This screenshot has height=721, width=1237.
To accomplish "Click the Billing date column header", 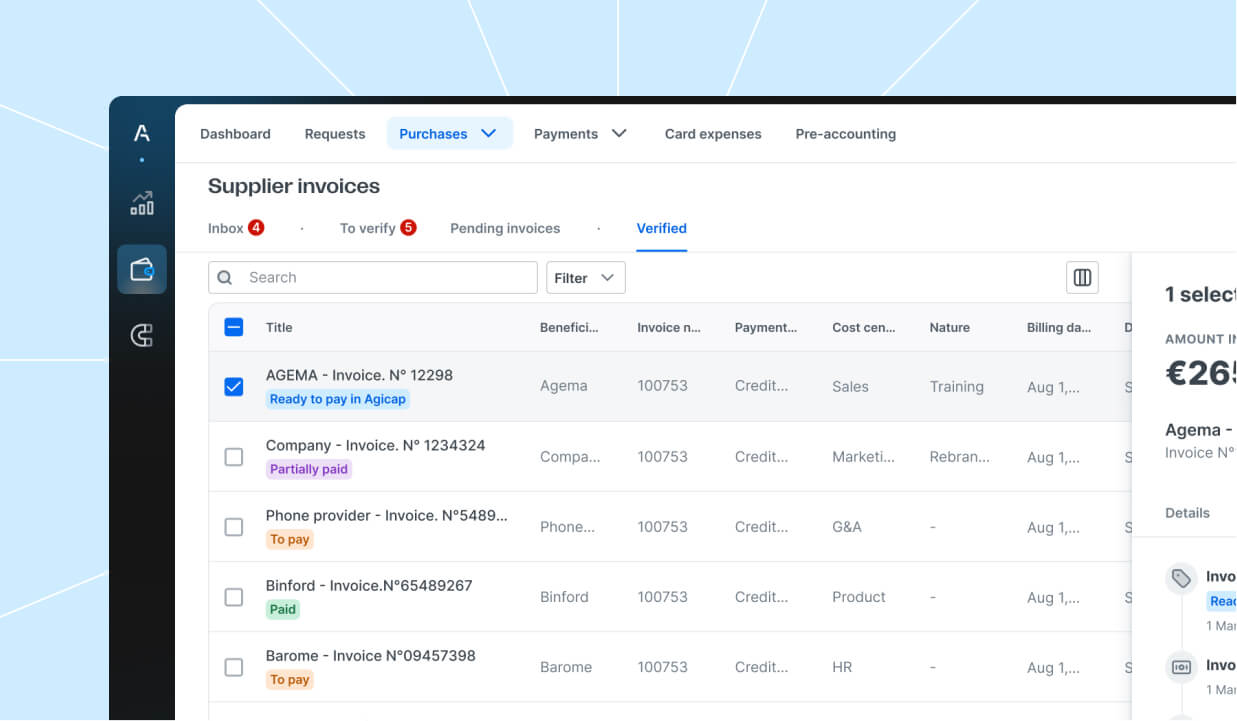I will click(x=1059, y=327).
